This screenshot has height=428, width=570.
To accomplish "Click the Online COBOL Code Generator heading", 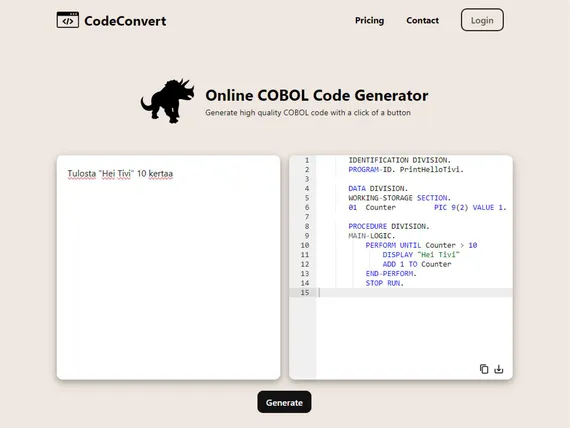I will click(x=317, y=95).
